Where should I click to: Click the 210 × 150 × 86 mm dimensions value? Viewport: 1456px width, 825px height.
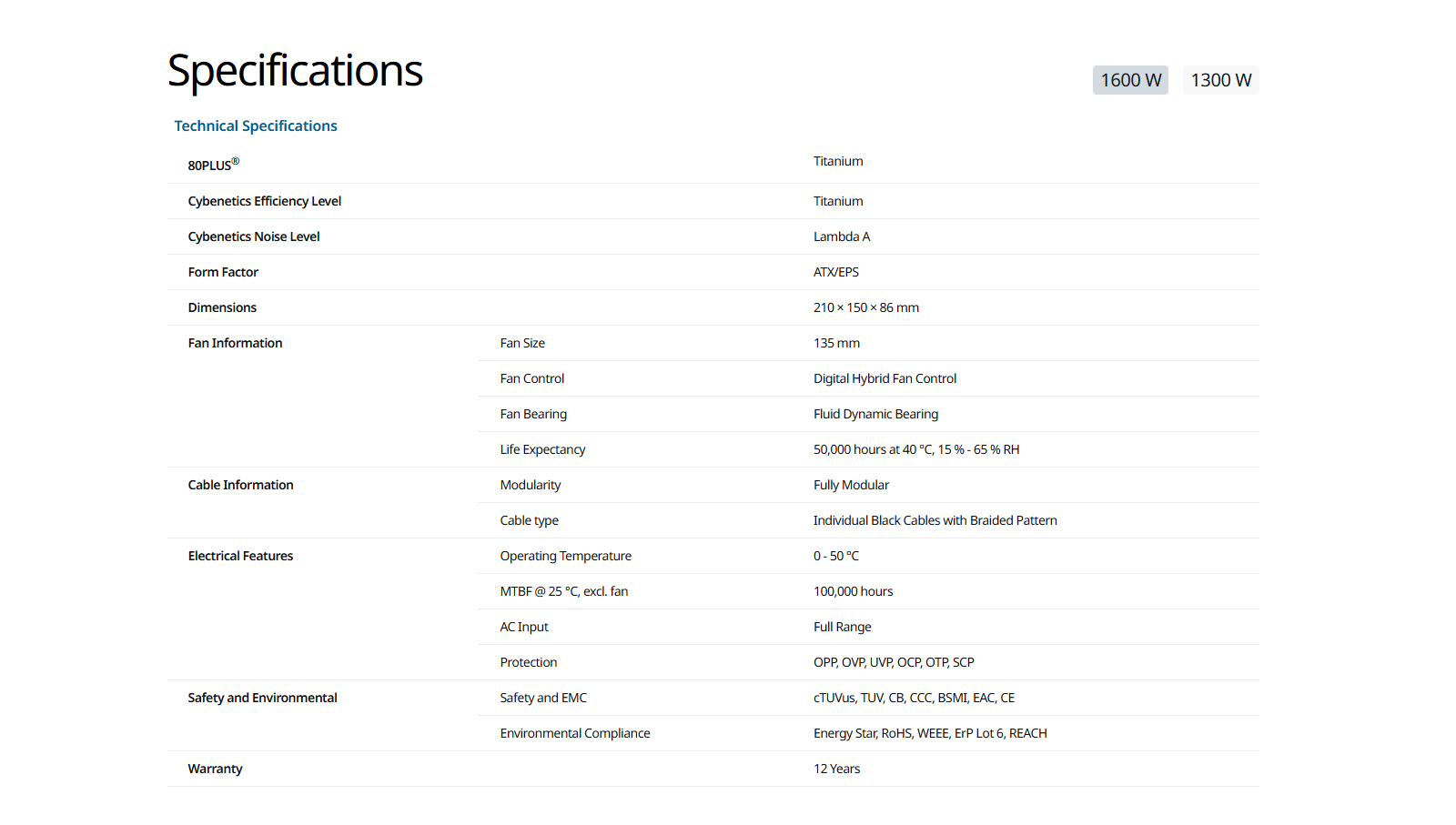pyautogui.click(x=866, y=307)
